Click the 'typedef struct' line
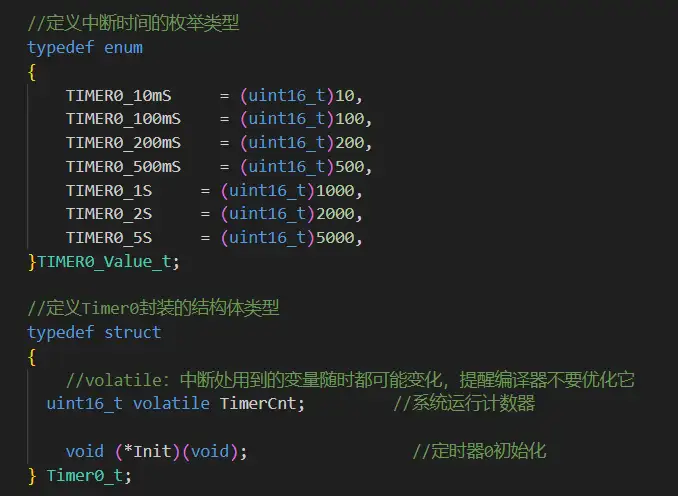This screenshot has width=678, height=496. (94, 332)
